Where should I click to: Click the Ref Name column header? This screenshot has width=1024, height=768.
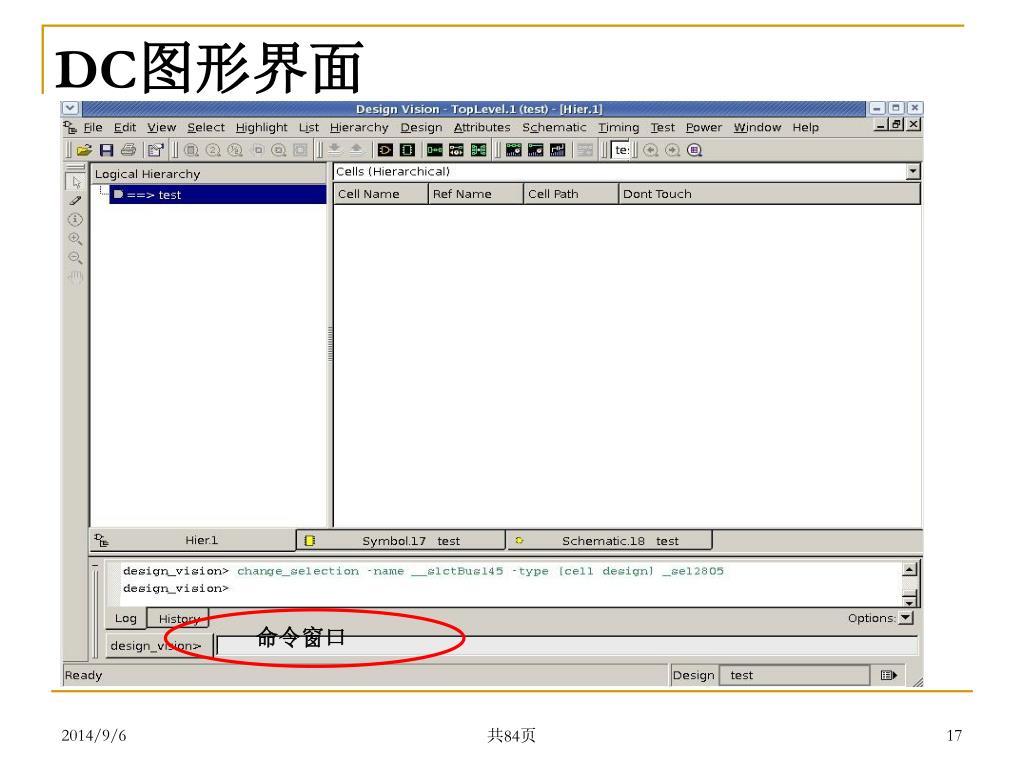click(475, 194)
